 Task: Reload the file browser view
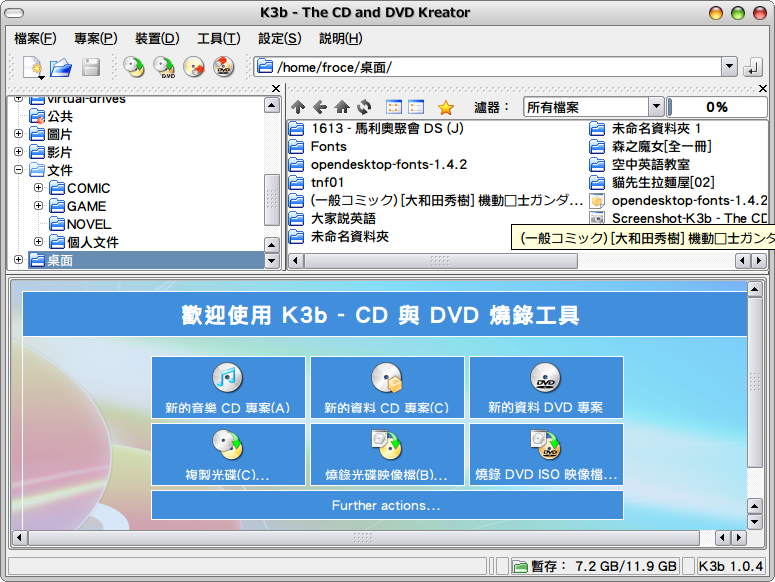click(364, 107)
